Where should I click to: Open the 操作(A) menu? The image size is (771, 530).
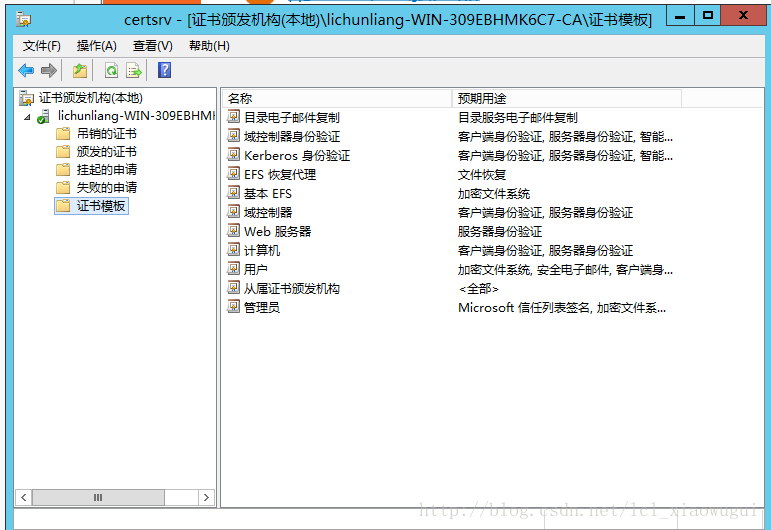[96, 46]
